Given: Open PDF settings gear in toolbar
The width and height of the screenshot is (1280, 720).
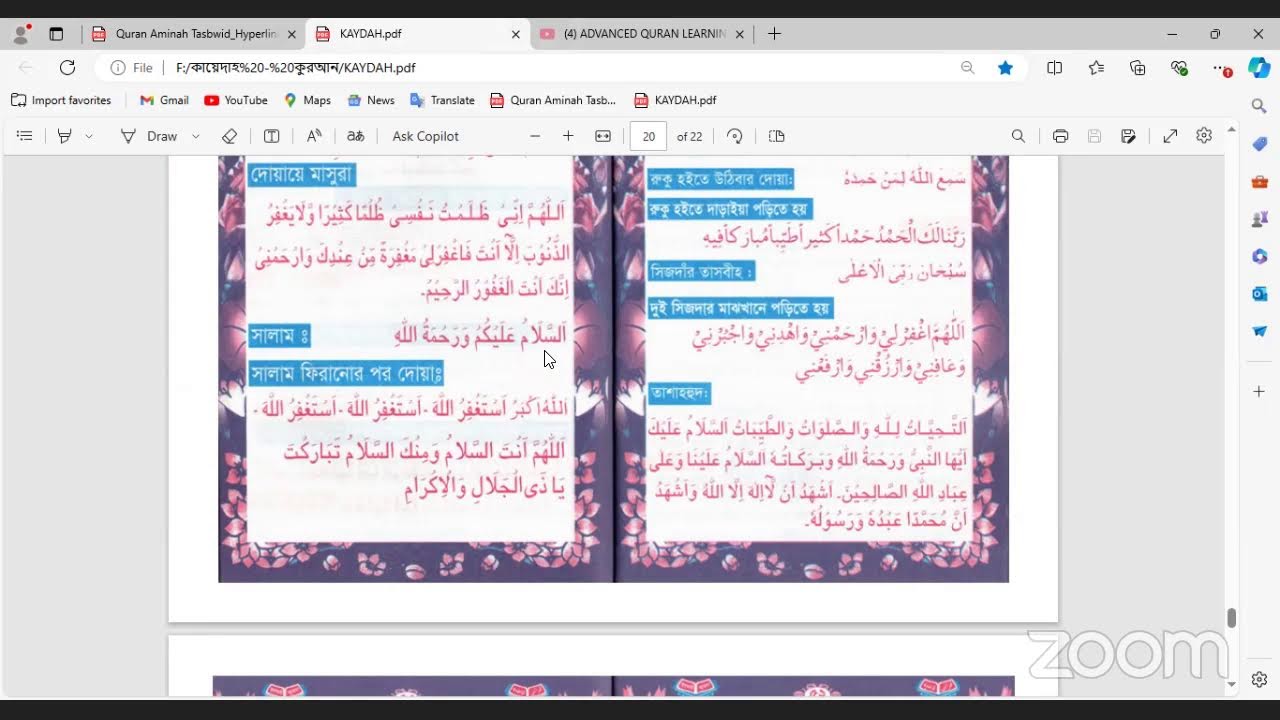Looking at the screenshot, I should click(x=1204, y=136).
